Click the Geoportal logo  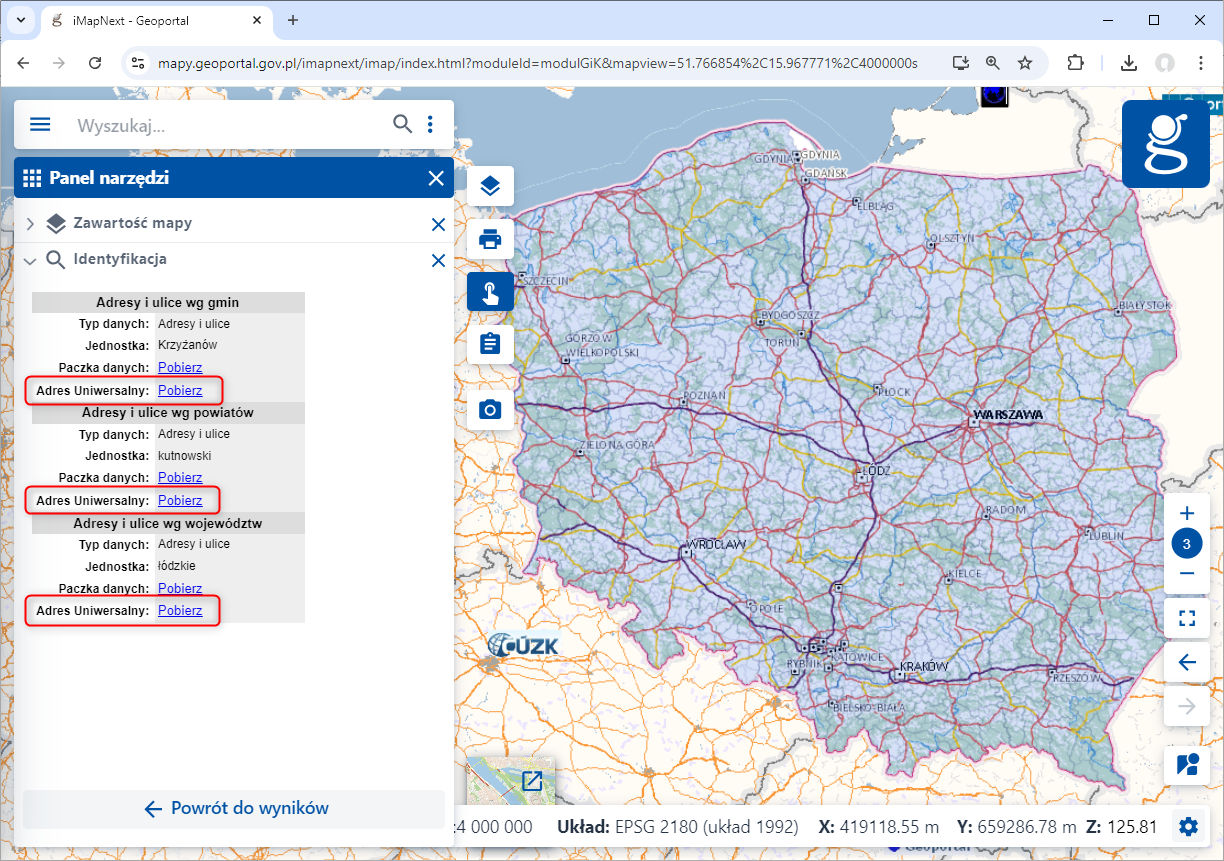pos(1165,143)
